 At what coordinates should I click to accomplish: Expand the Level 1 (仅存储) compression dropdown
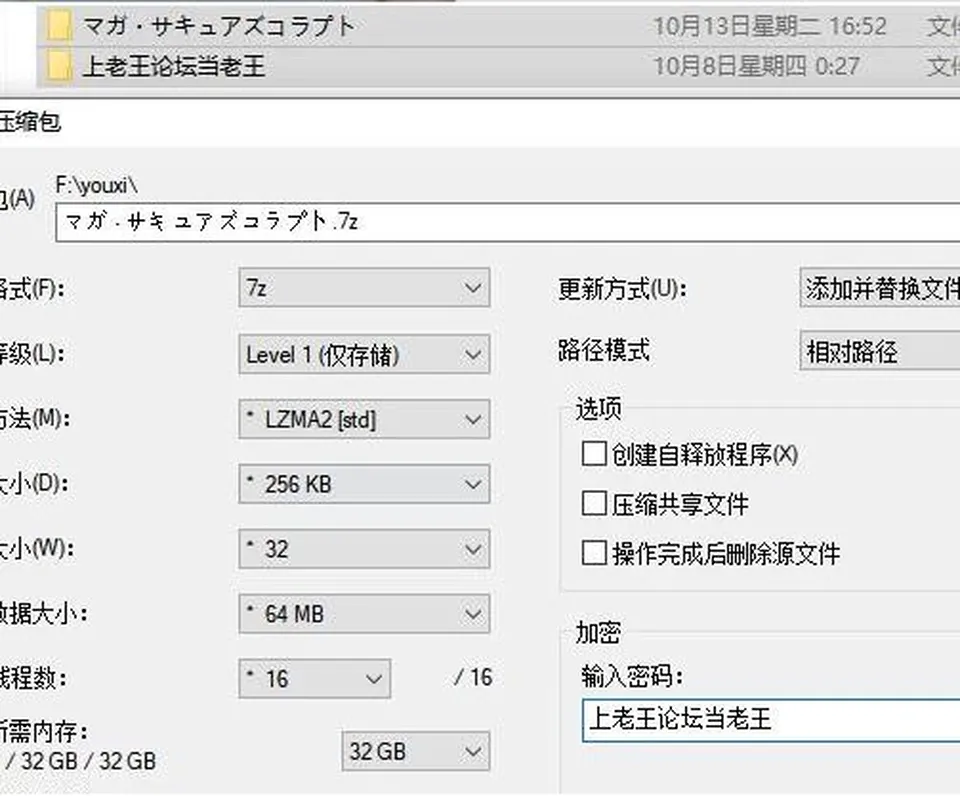click(x=364, y=354)
